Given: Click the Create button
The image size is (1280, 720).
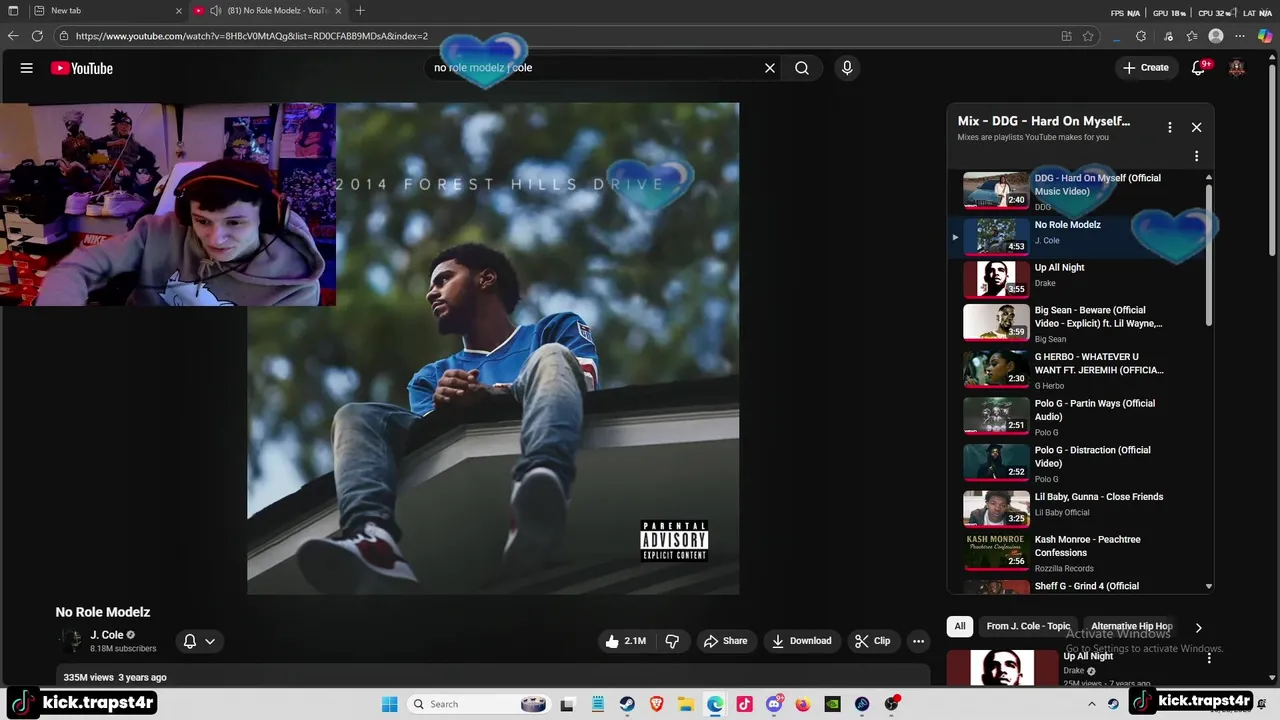Looking at the screenshot, I should tap(1145, 68).
